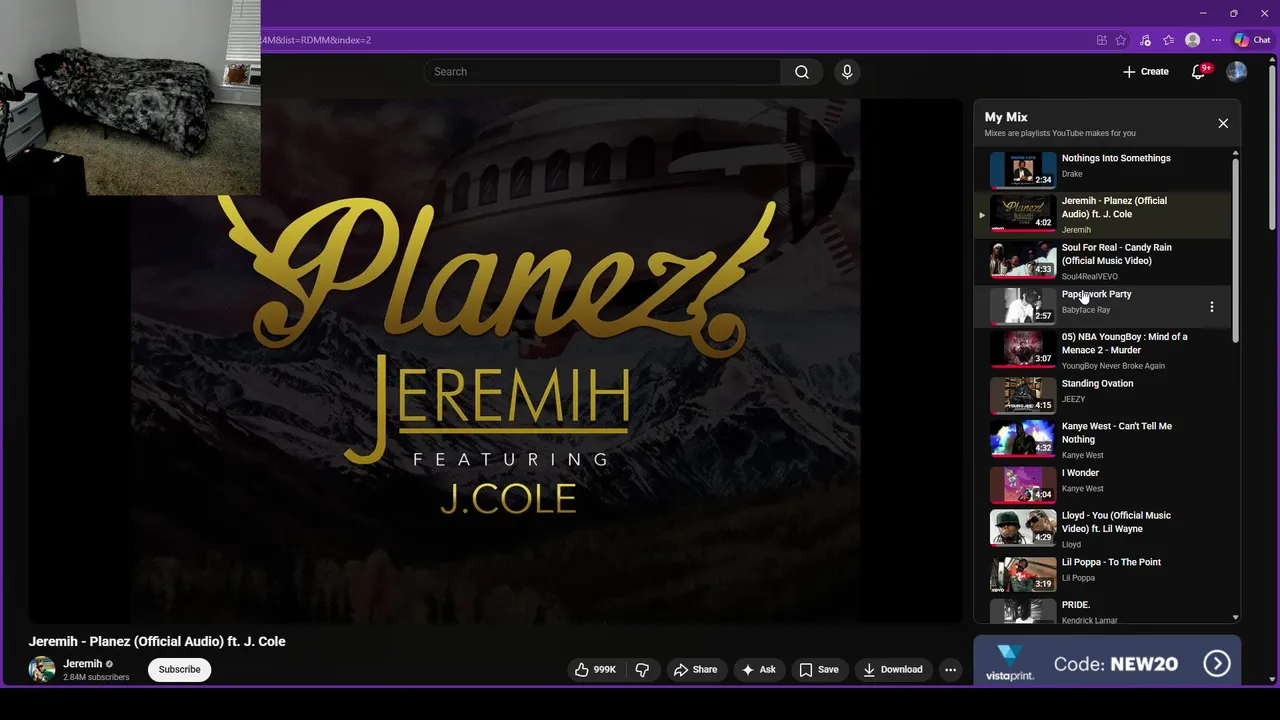
Task: Play NBA YoungBoy Mind of a Menace 2
Action: pos(1104,351)
